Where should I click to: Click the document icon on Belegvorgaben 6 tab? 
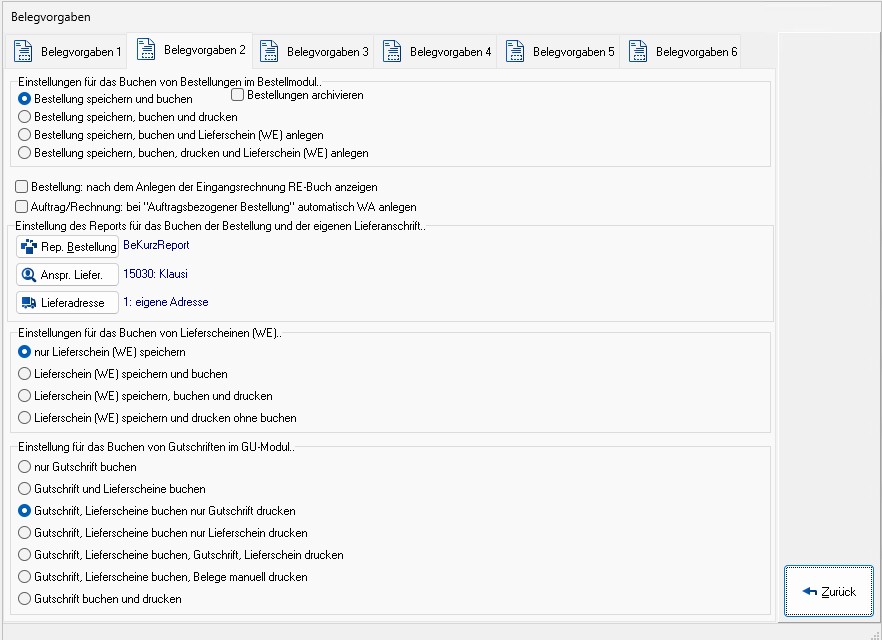[x=638, y=51]
